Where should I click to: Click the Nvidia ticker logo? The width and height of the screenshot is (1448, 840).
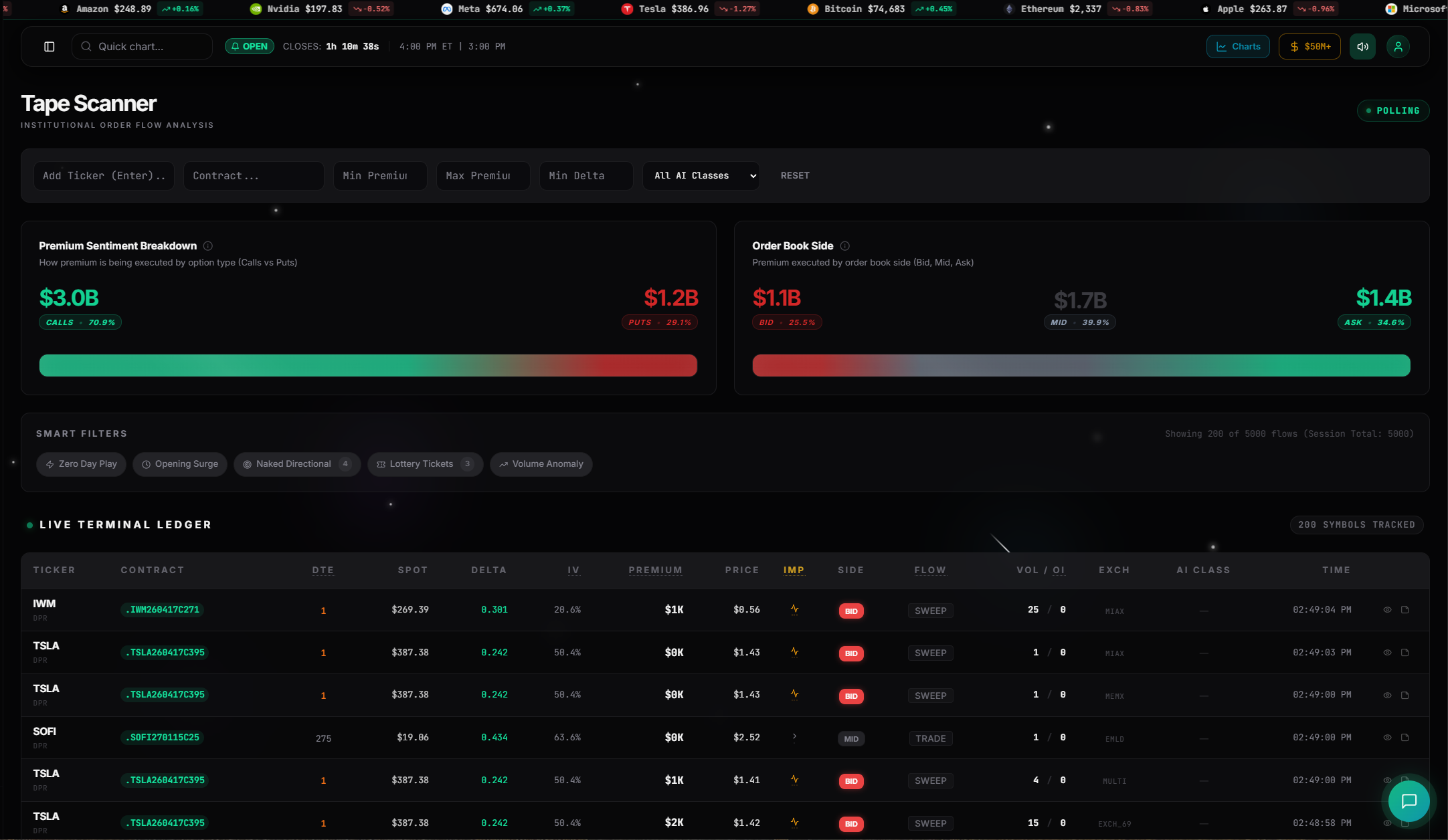256,9
